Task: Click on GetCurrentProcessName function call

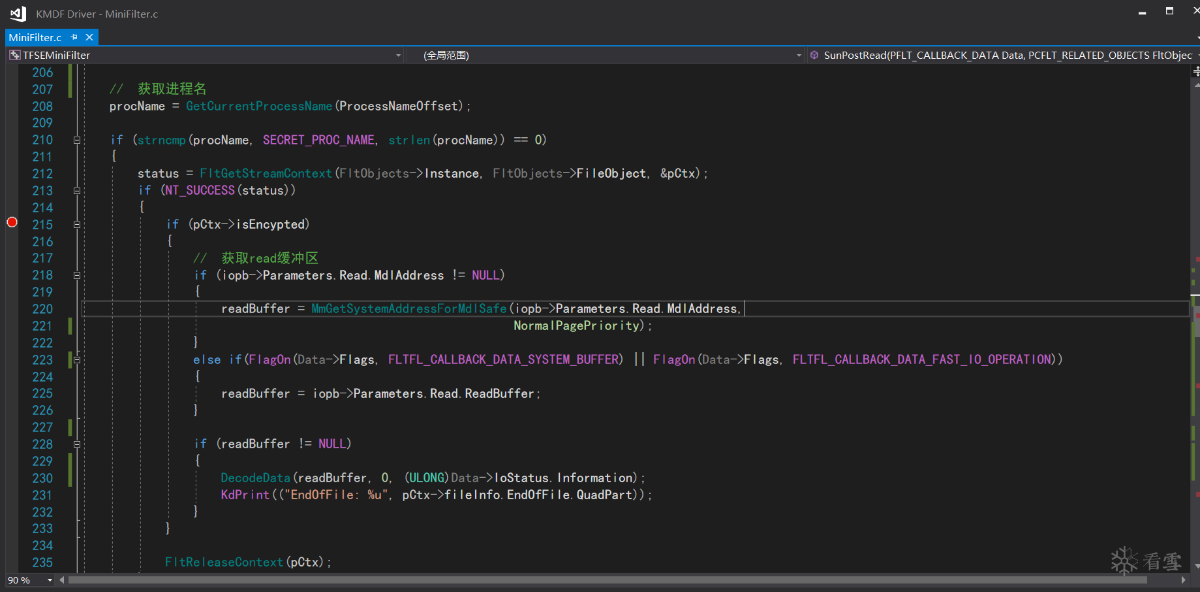Action: [x=259, y=106]
